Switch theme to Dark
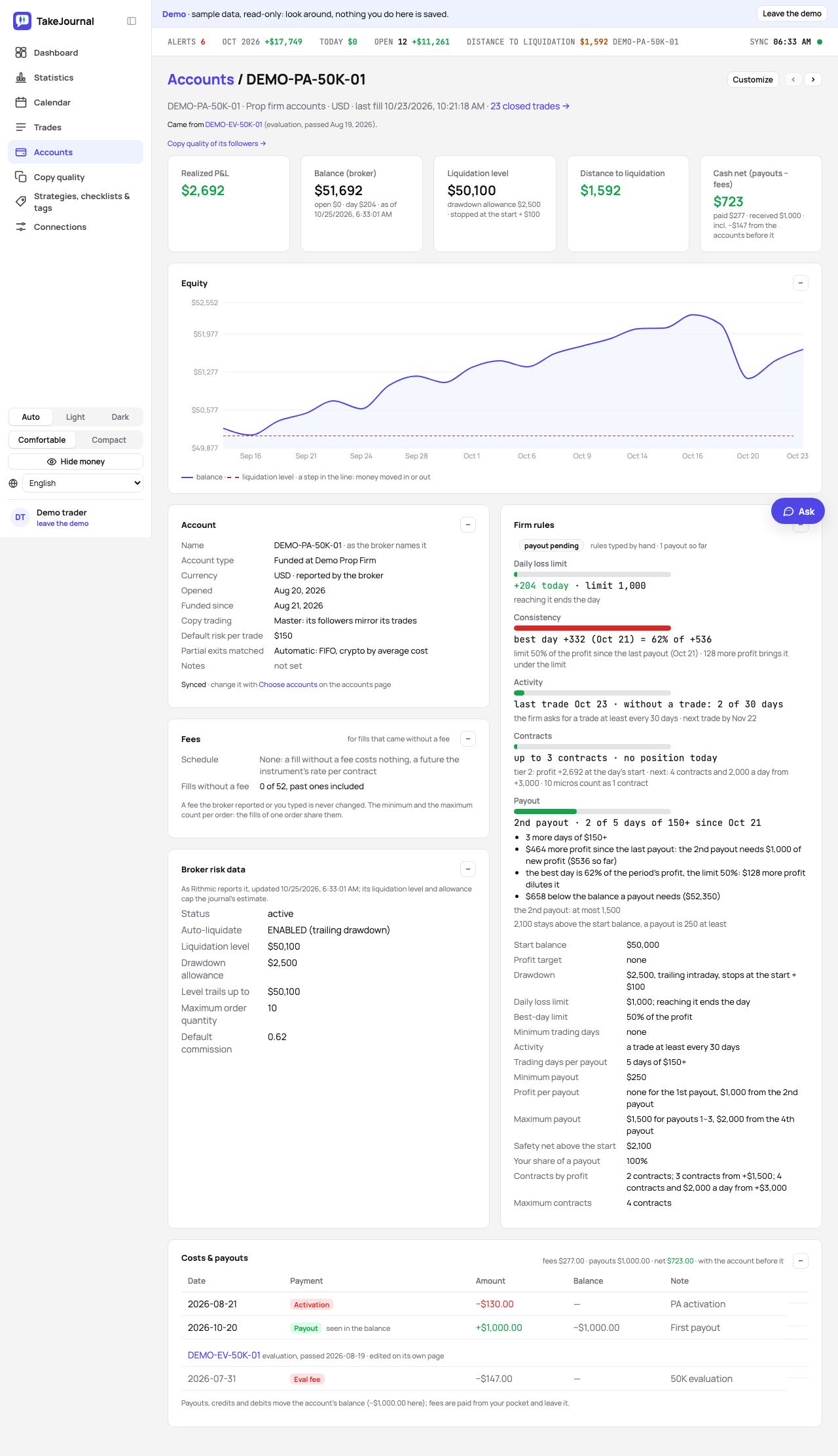Screen dimensions: 838x1456 120,417
